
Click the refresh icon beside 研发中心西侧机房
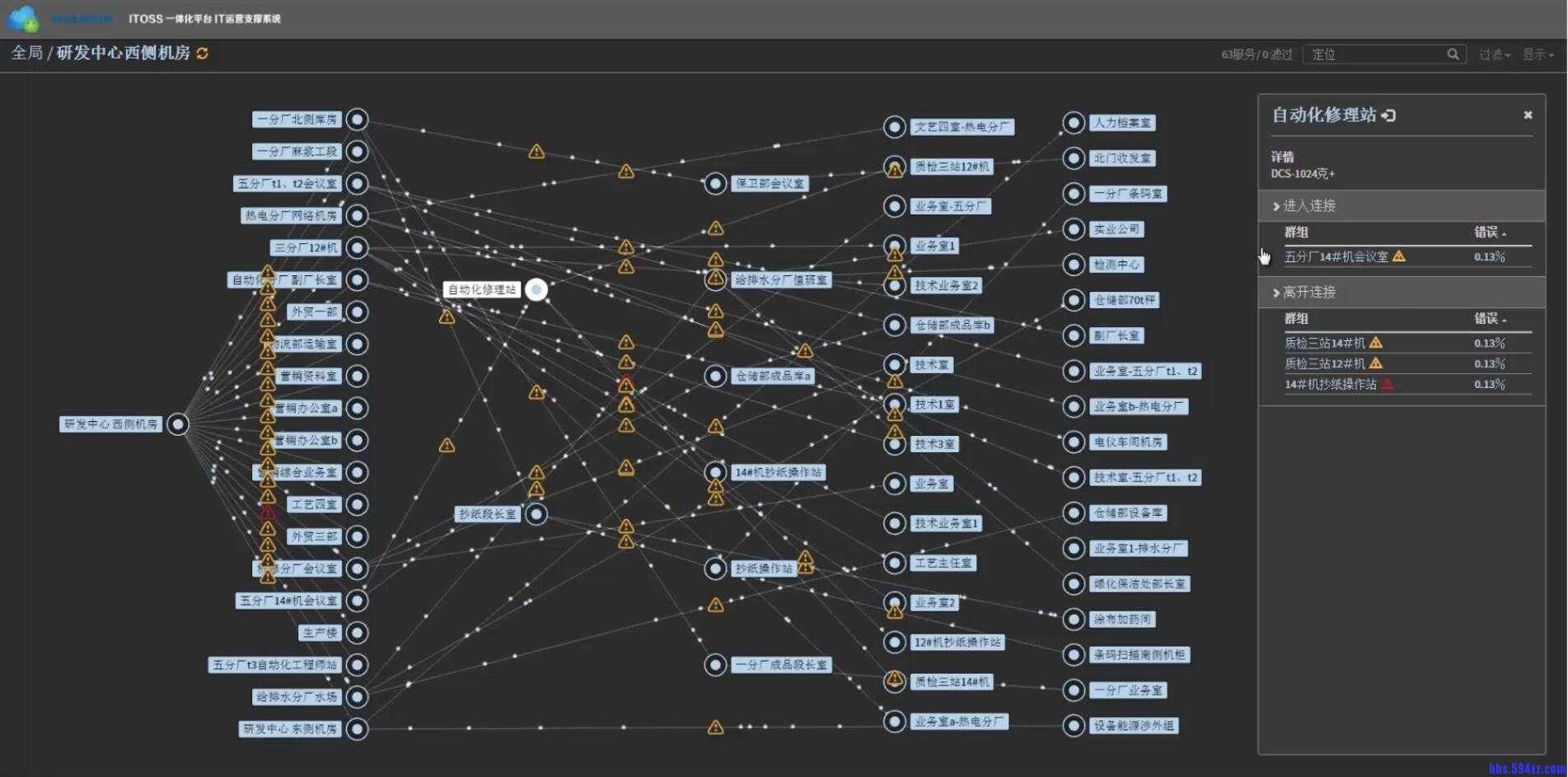click(202, 54)
